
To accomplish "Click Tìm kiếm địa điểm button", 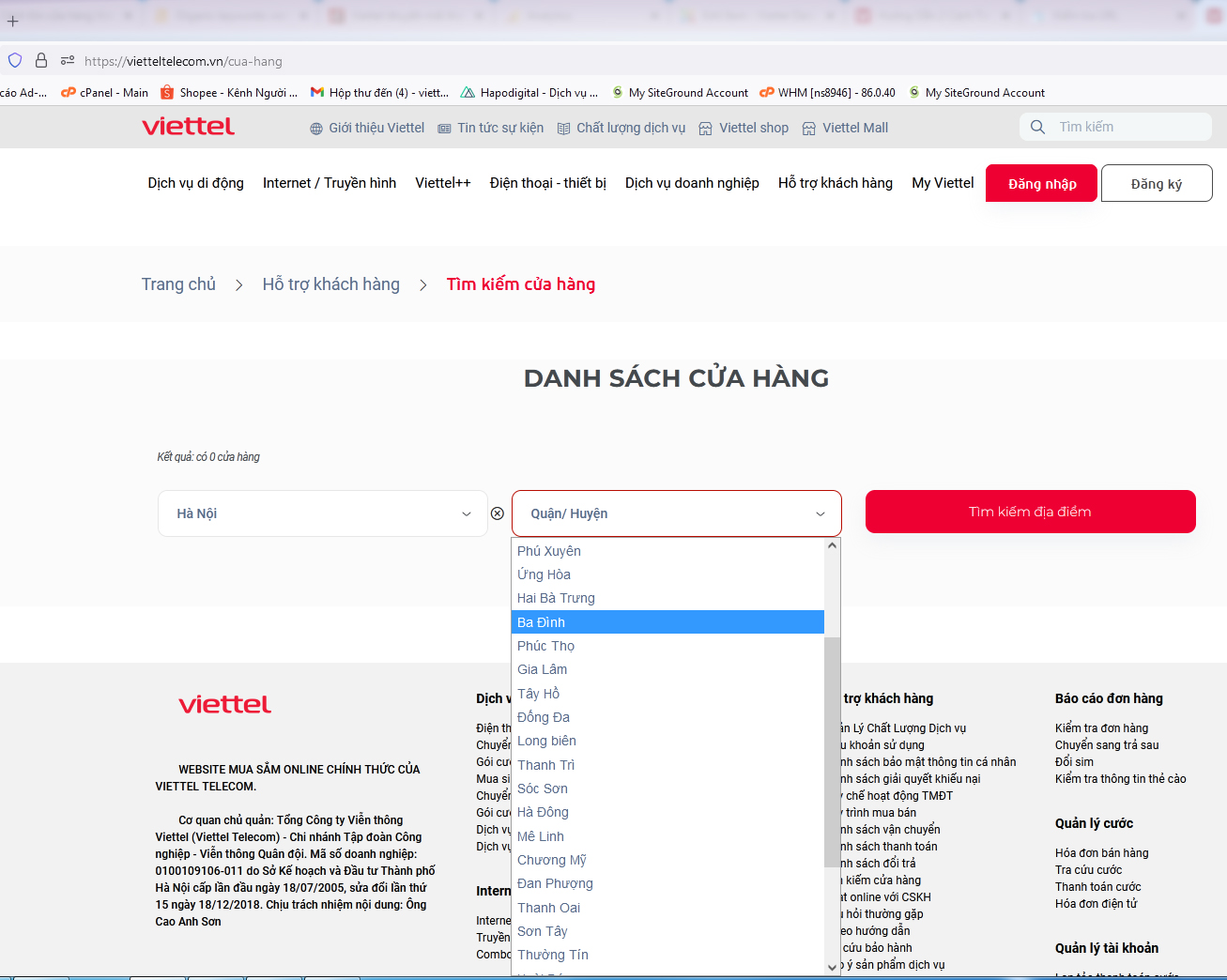I will (x=1031, y=512).
